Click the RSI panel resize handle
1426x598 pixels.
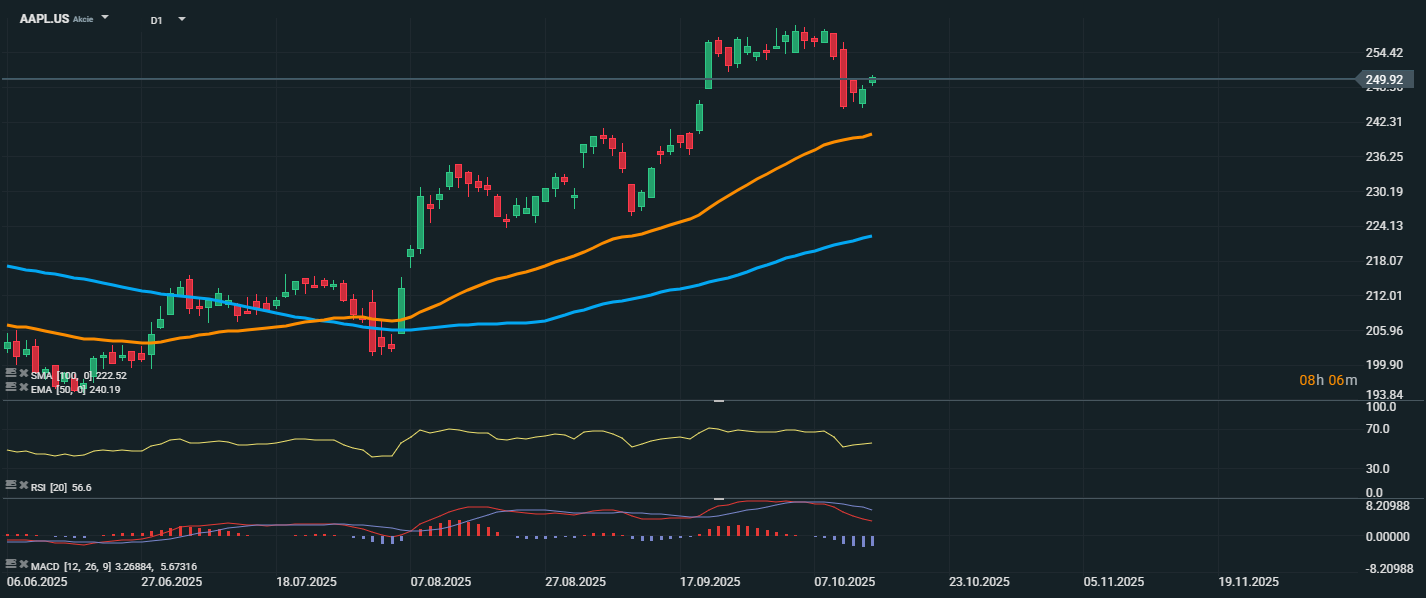[718, 400]
